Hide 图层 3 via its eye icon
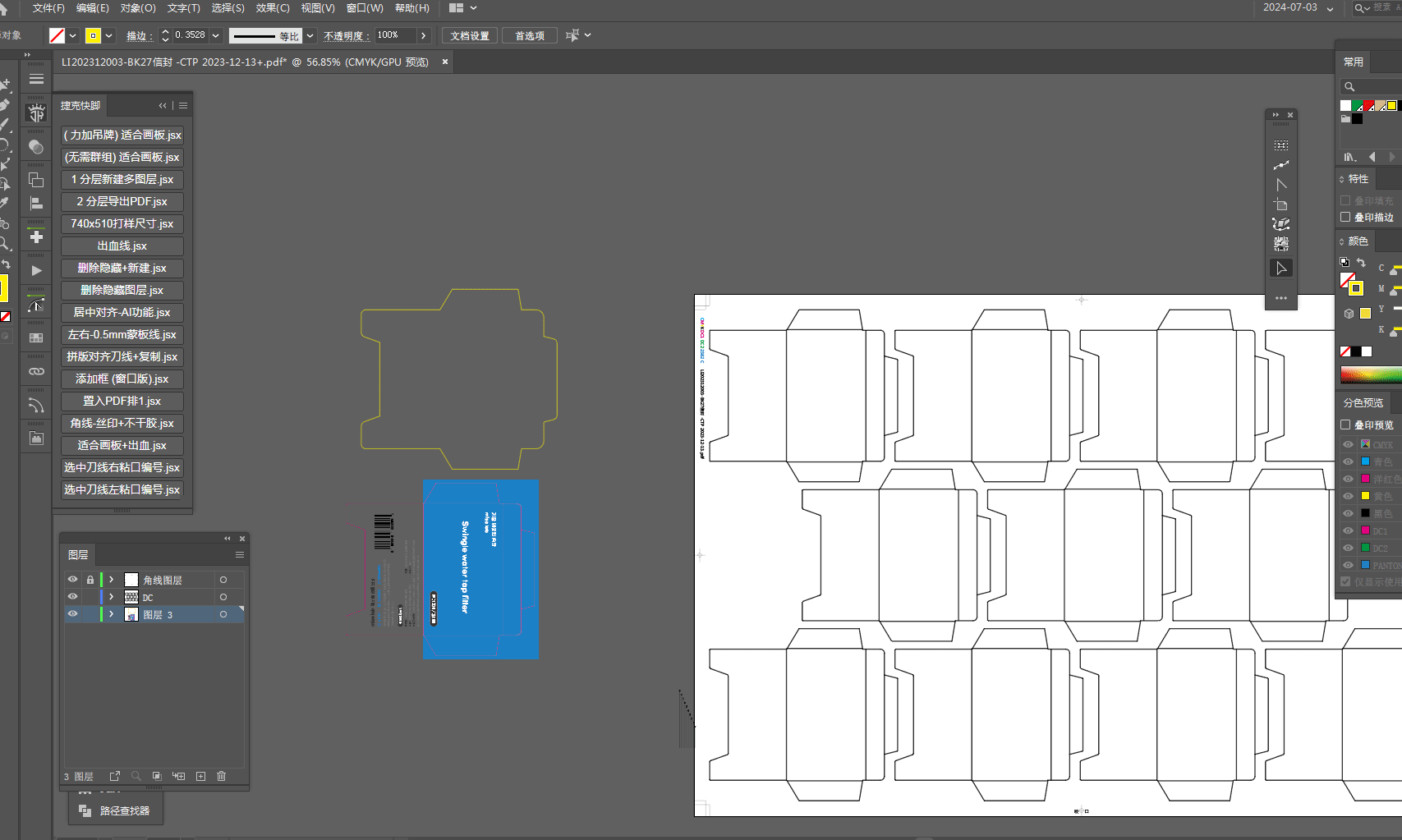This screenshot has width=1402, height=840. click(73, 614)
